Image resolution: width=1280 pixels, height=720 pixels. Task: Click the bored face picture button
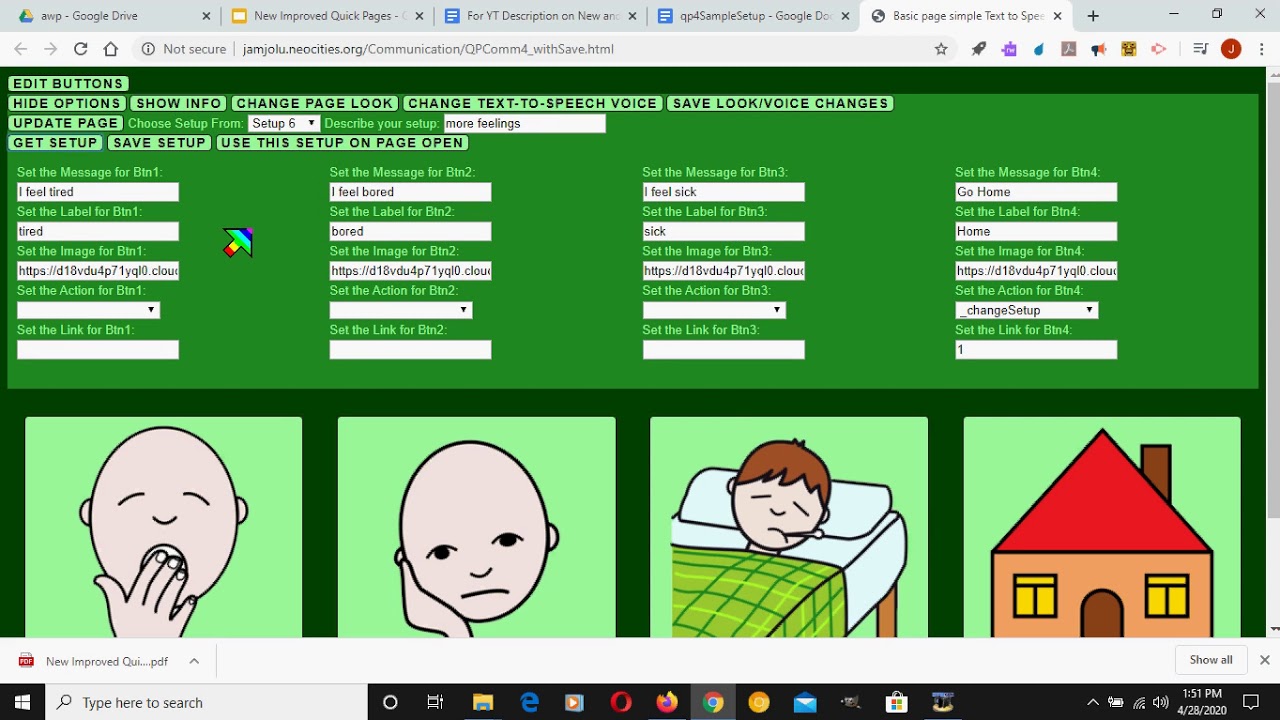[476, 527]
